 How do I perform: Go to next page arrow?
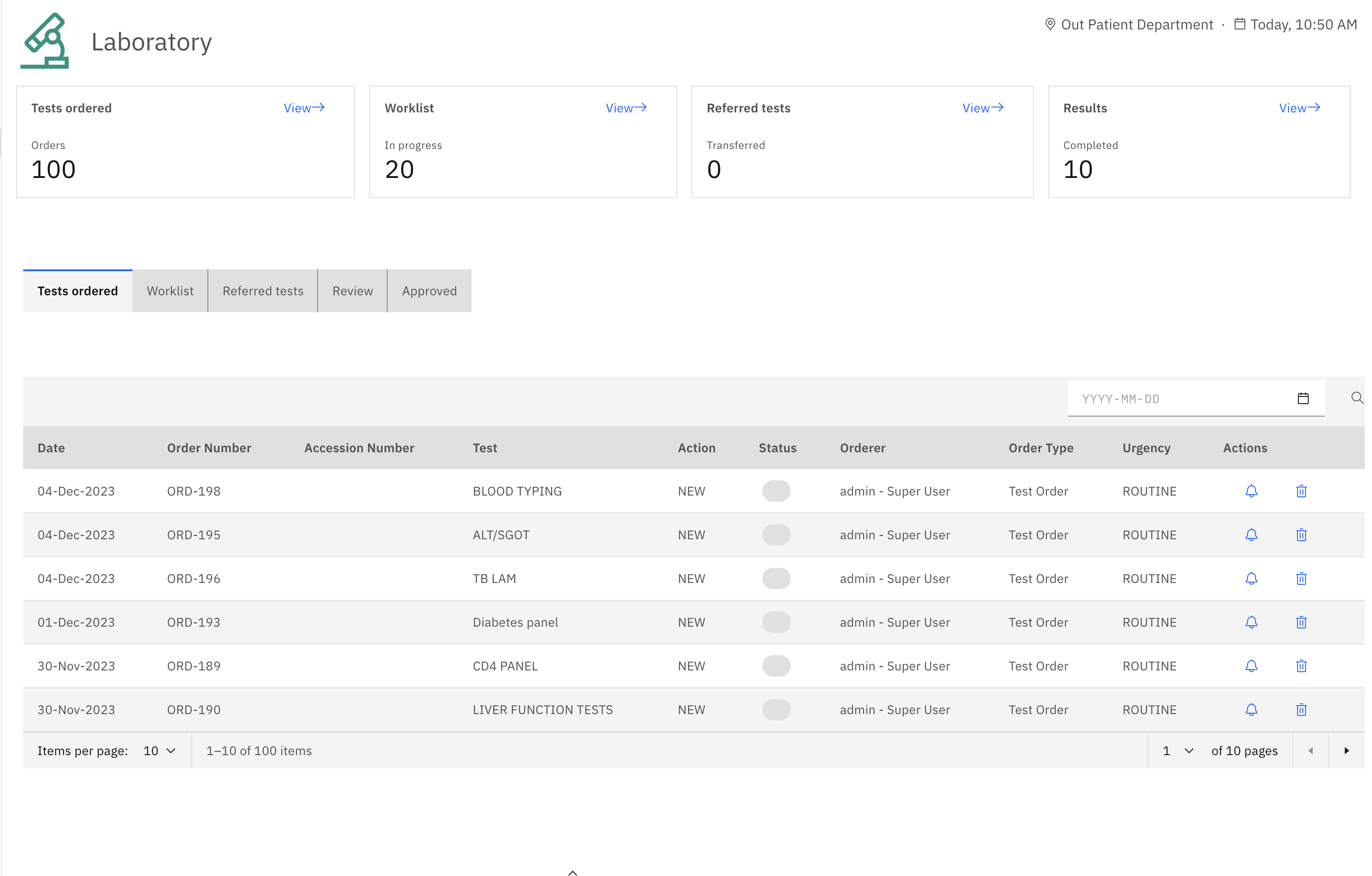[1347, 751]
